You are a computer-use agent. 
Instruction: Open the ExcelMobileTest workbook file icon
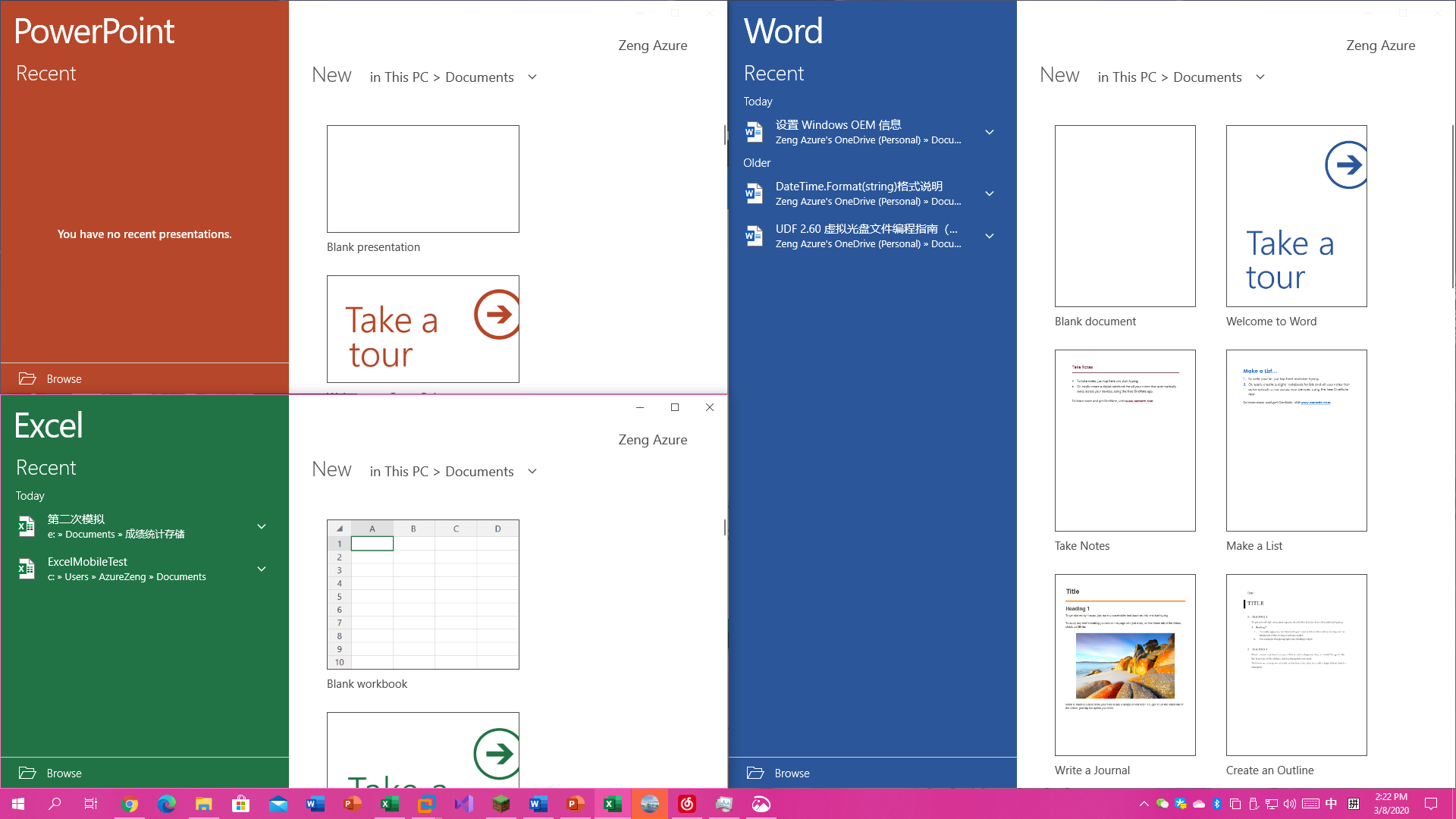coord(27,569)
